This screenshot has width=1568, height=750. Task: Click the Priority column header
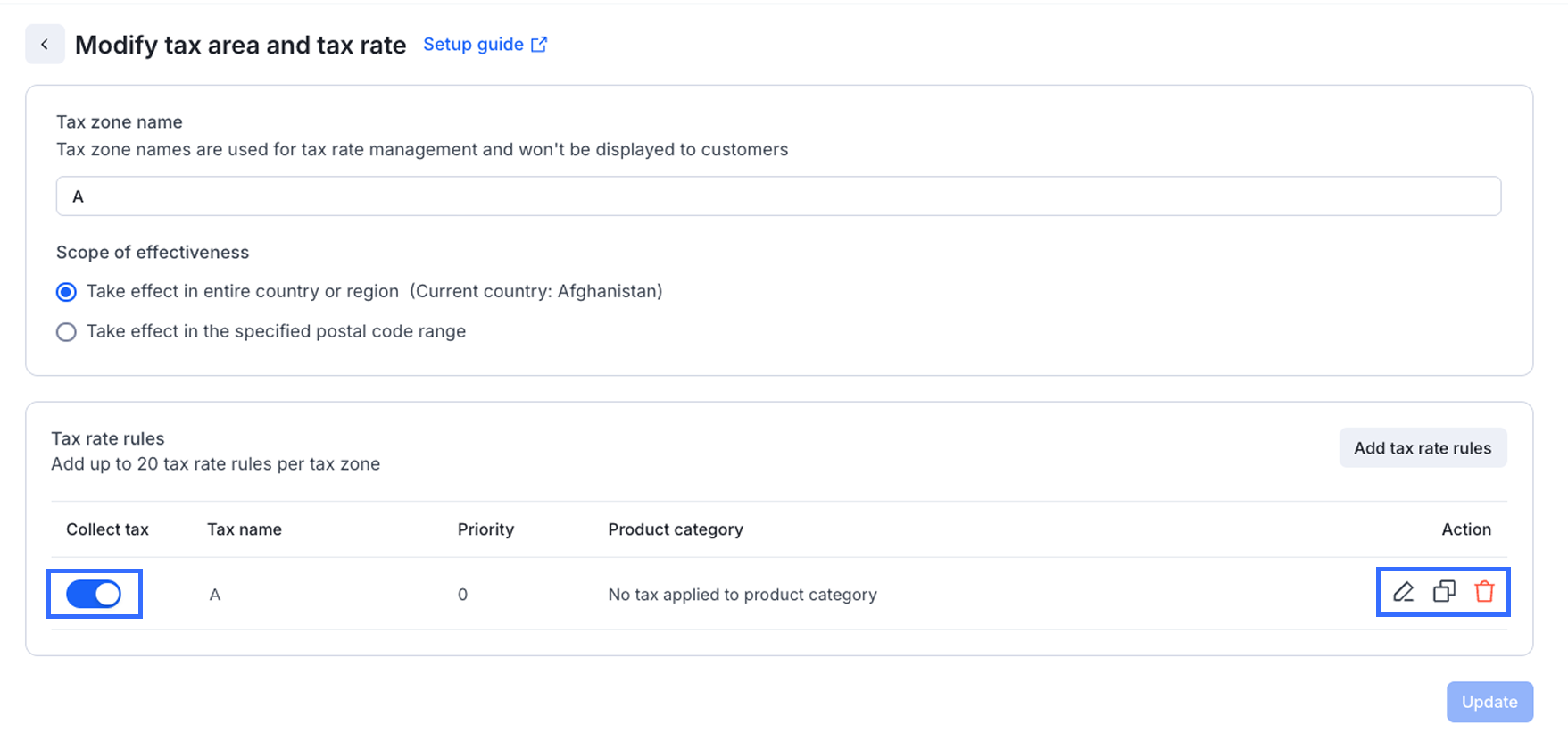pos(485,529)
